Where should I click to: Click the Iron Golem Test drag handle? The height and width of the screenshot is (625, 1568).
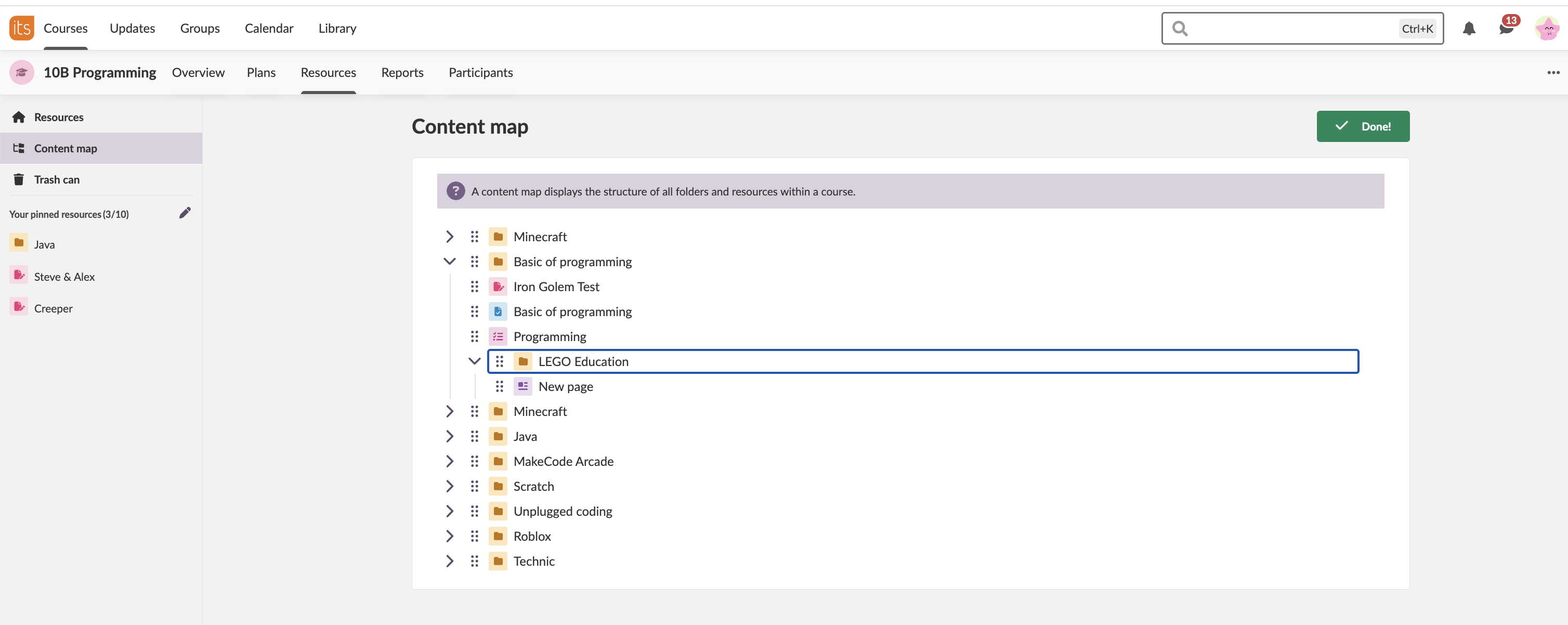(474, 287)
